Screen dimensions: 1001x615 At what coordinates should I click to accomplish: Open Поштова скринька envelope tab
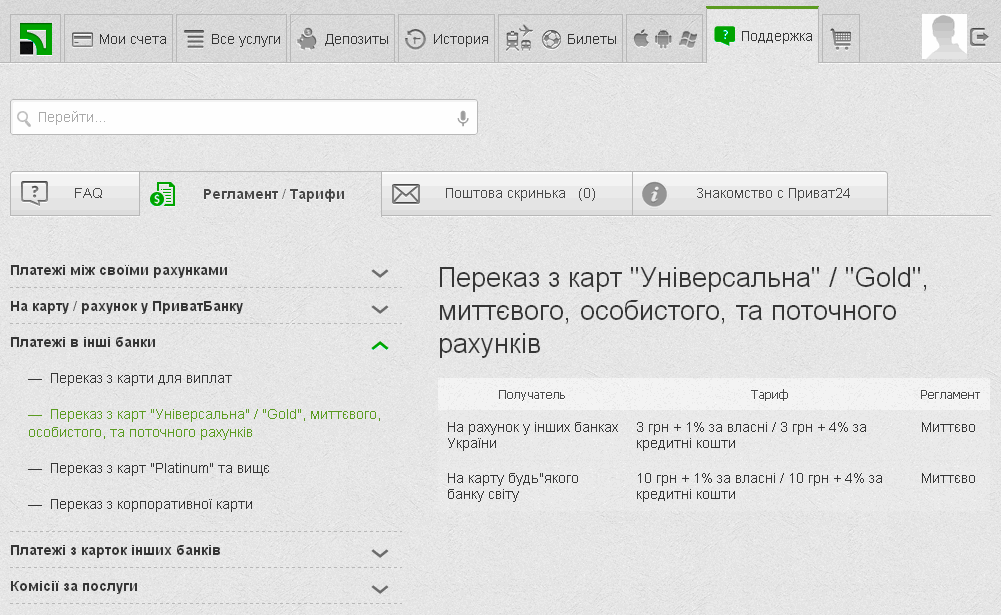click(506, 194)
